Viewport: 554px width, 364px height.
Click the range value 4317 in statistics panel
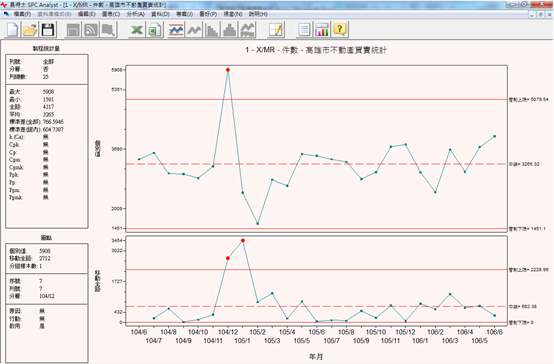click(x=48, y=107)
